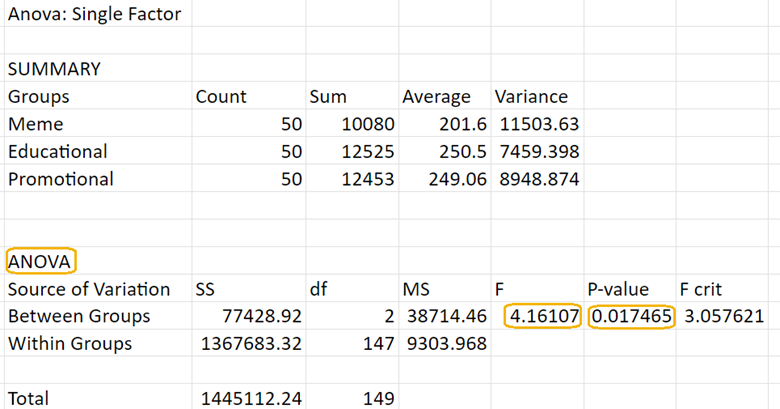Select the Meme group cell

35,125
